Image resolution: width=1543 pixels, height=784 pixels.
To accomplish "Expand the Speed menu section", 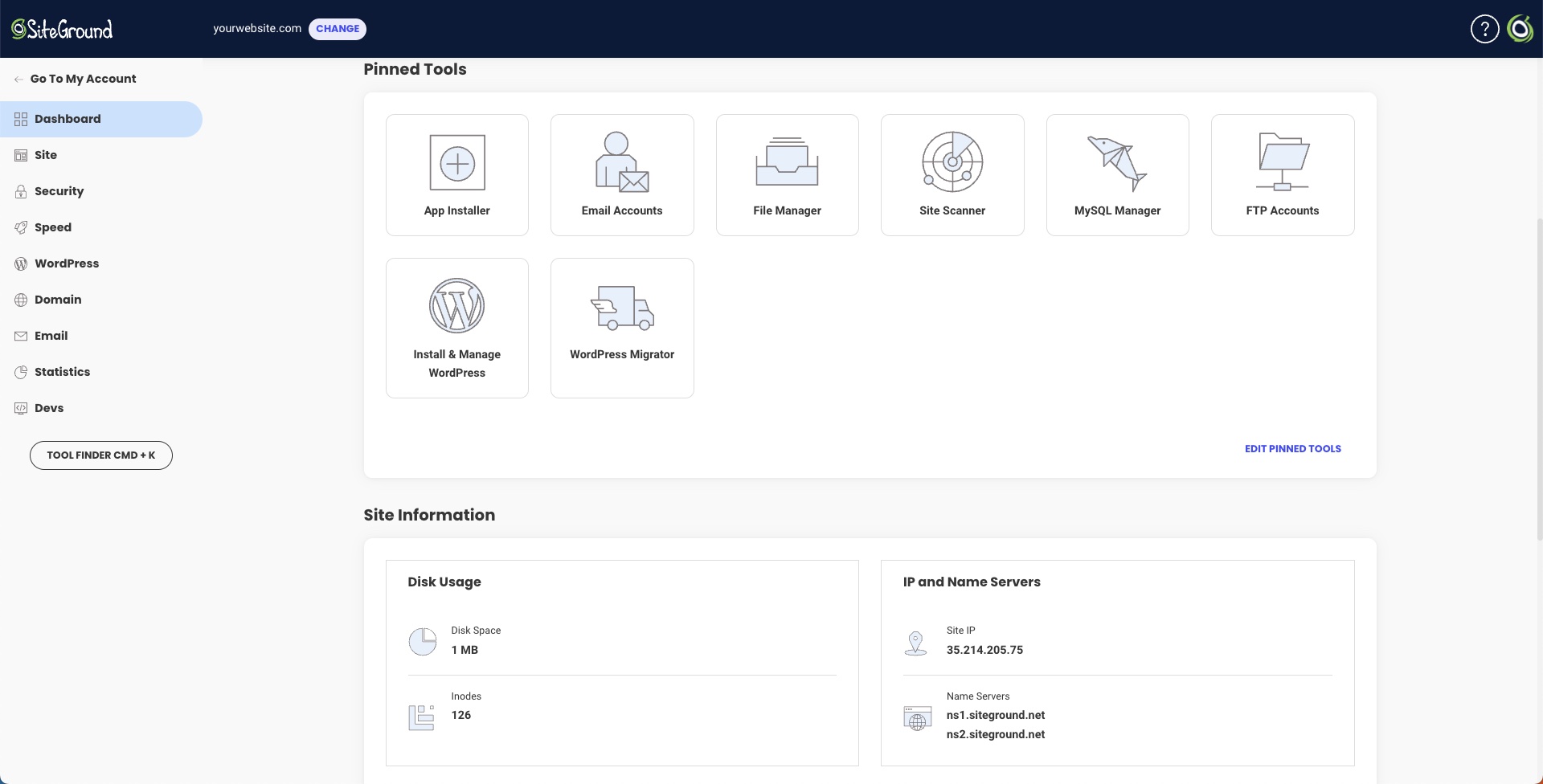I will 101,227.
